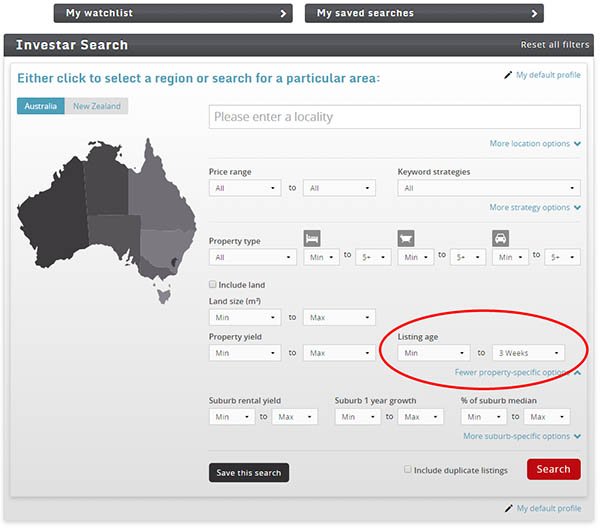The width and height of the screenshot is (600, 531).
Task: Open the car spaces 5+ maximum dropdown
Action: pyautogui.click(x=562, y=257)
